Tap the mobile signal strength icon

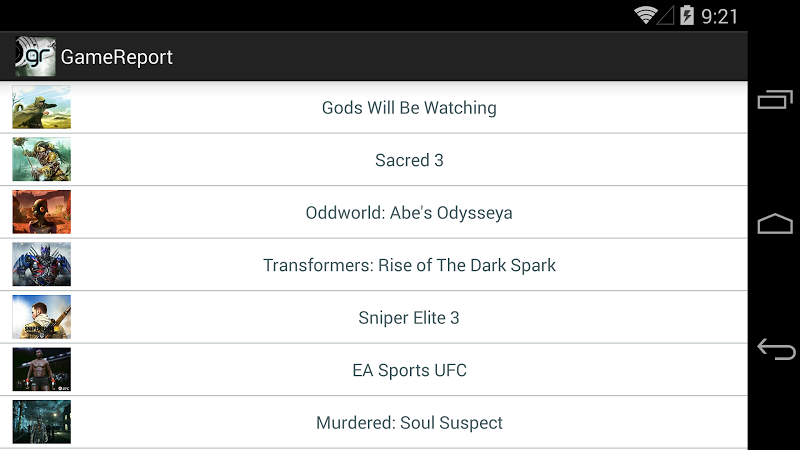pyautogui.click(x=665, y=16)
